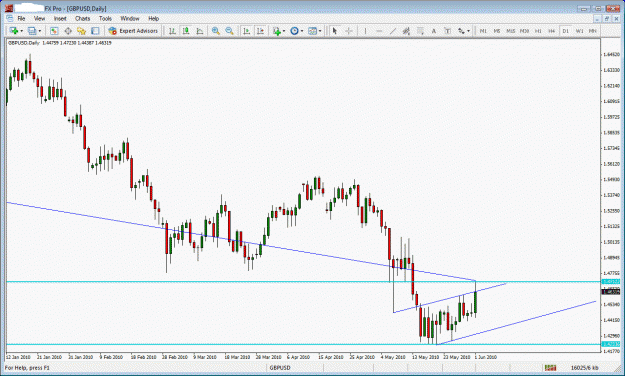The width and height of the screenshot is (625, 376).
Task: Select the Fibonacci retracement tool
Action: tap(420, 31)
